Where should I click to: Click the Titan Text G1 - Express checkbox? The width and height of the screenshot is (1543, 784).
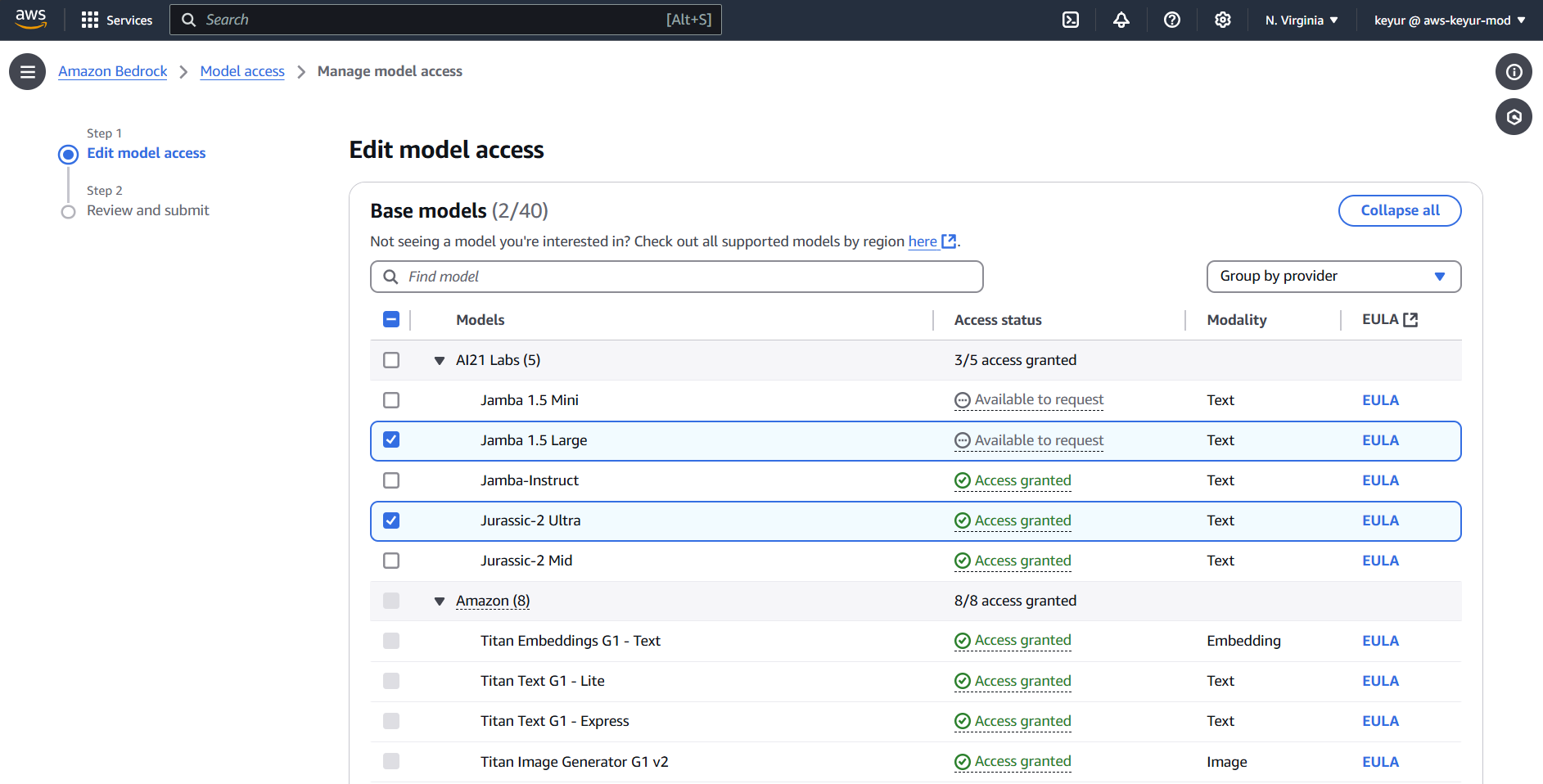pos(391,721)
